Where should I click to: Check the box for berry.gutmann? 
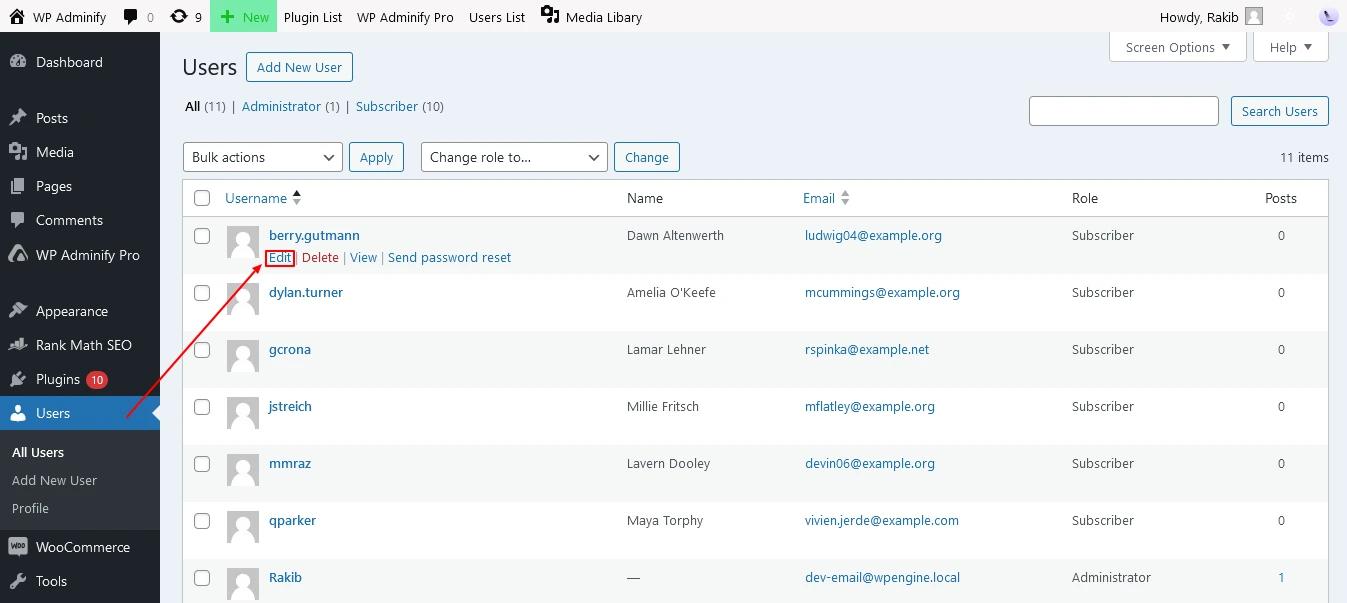[202, 236]
